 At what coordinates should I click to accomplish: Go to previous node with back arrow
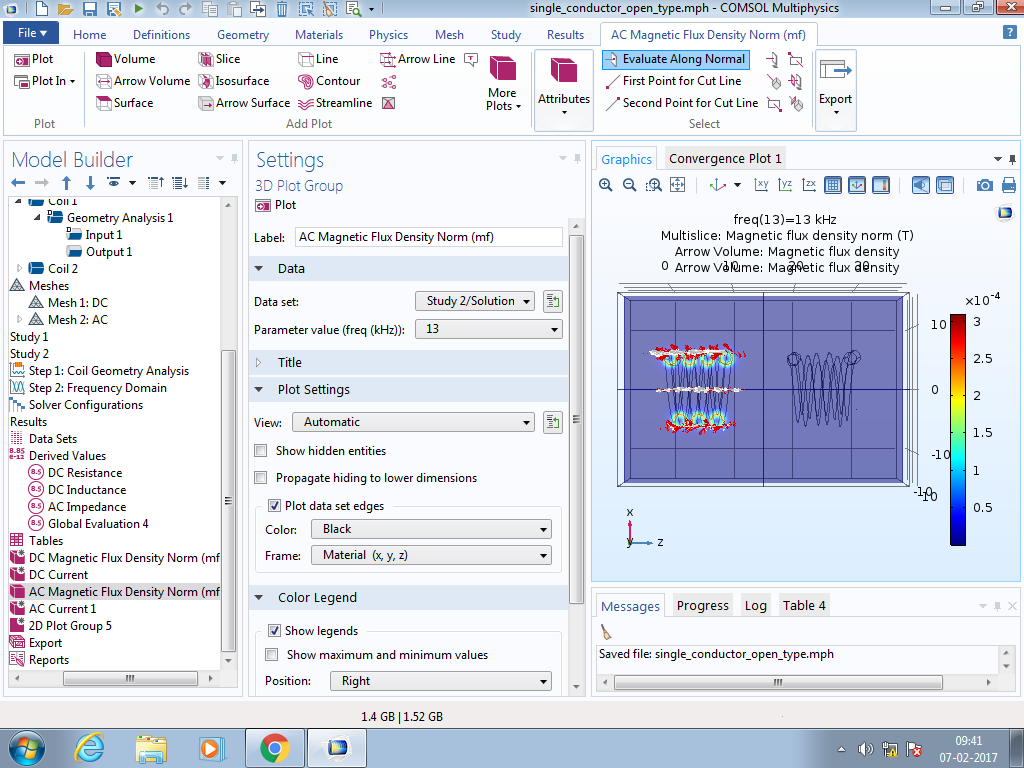coord(18,183)
